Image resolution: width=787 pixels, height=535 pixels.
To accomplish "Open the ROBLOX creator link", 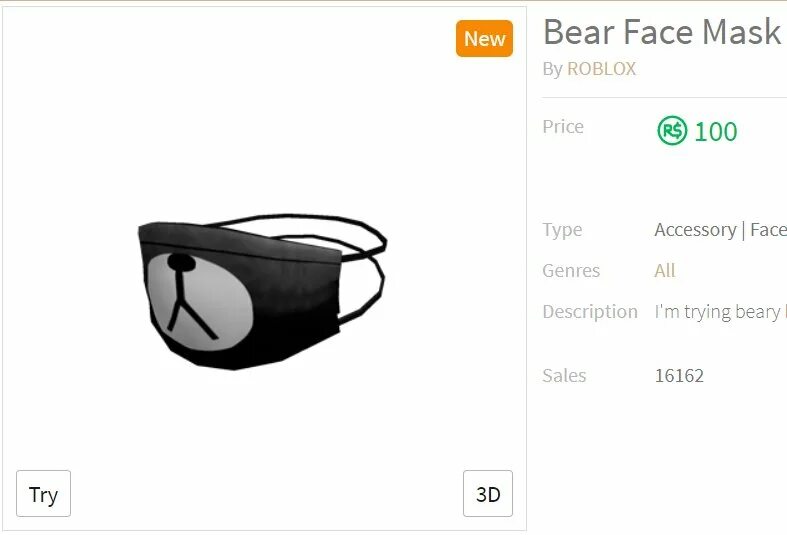I will tap(601, 69).
